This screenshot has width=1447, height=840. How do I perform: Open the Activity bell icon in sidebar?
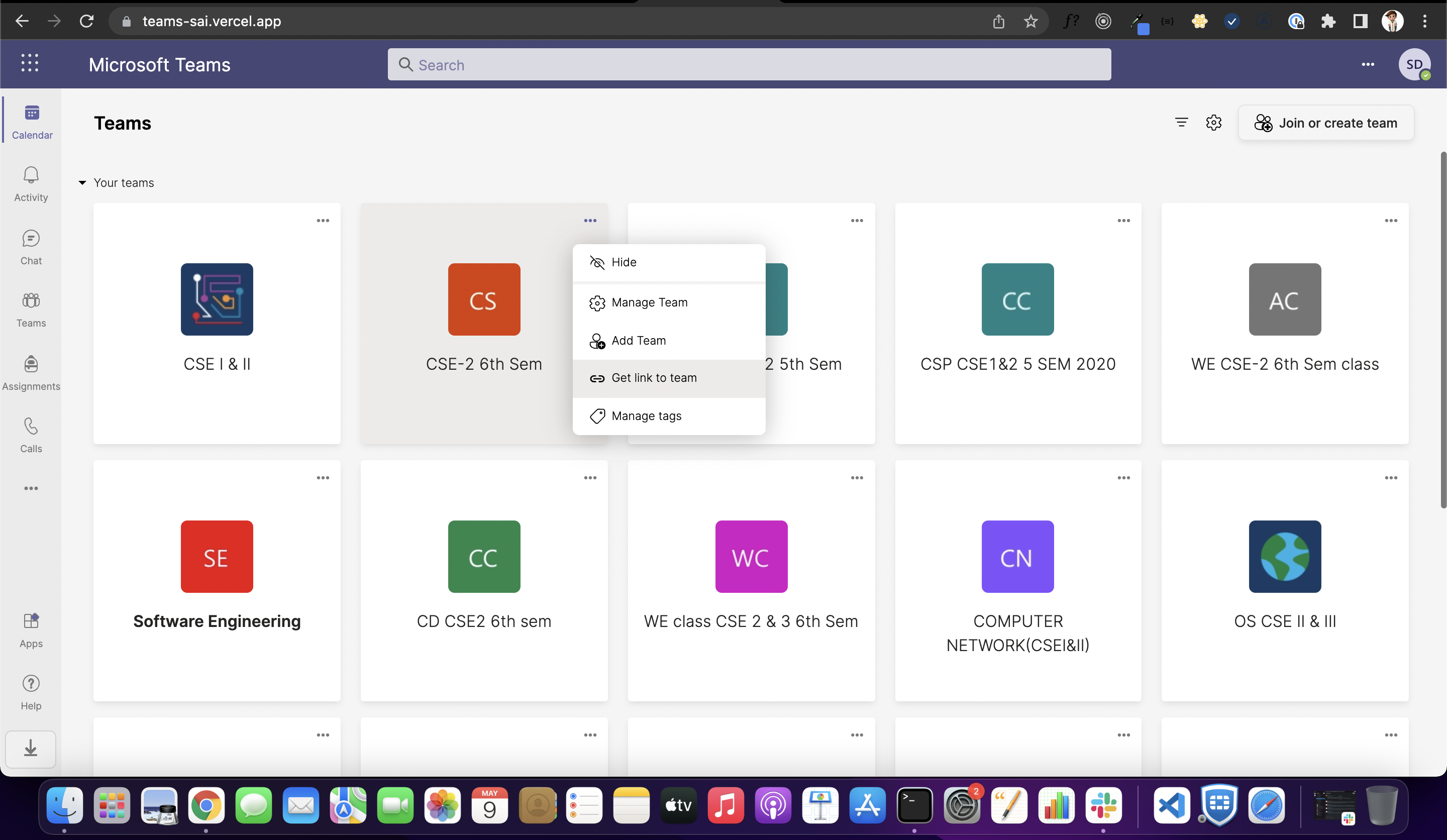31,184
